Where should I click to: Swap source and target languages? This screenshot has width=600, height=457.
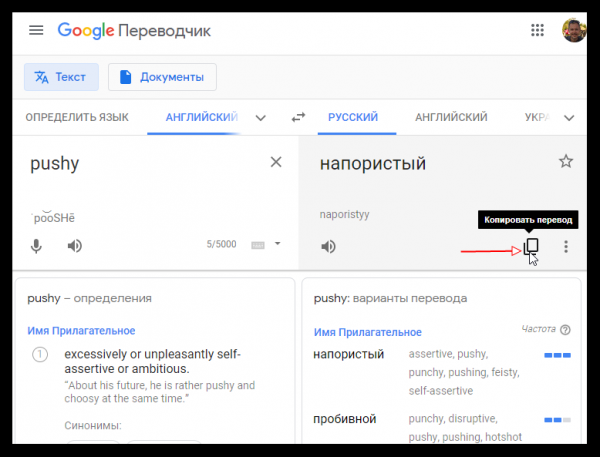pos(298,117)
